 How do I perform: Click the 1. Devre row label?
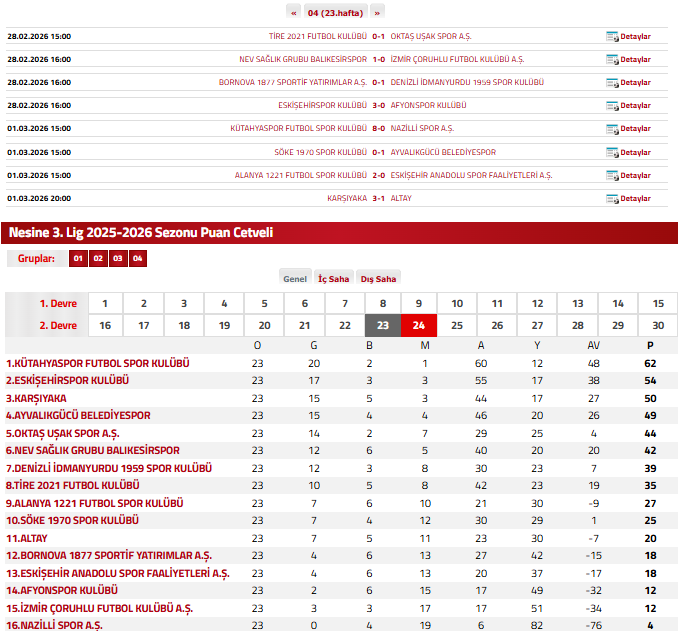[x=58, y=304]
